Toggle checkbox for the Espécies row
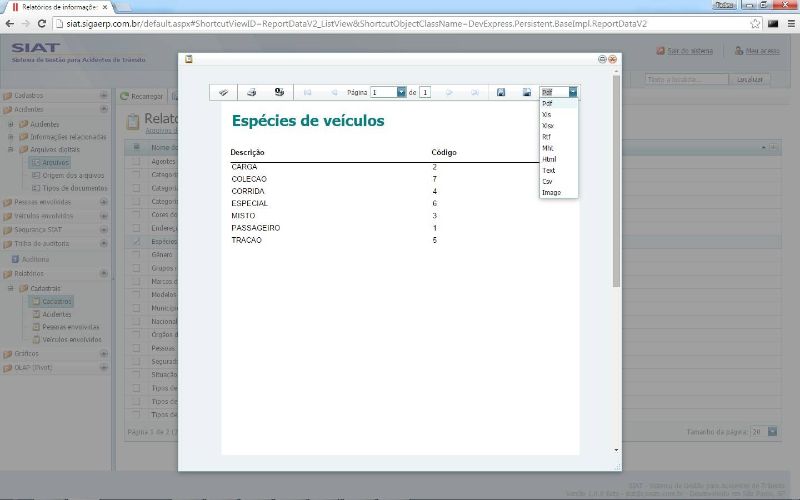800x500 pixels. pos(136,241)
